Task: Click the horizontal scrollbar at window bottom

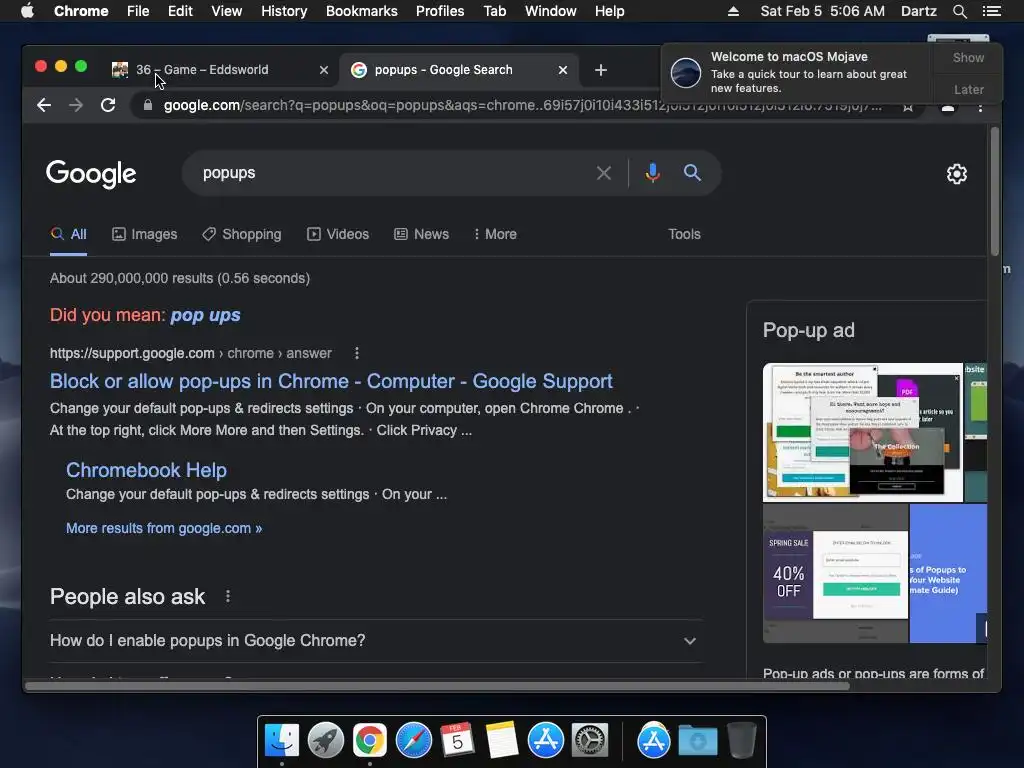Action: 437,686
